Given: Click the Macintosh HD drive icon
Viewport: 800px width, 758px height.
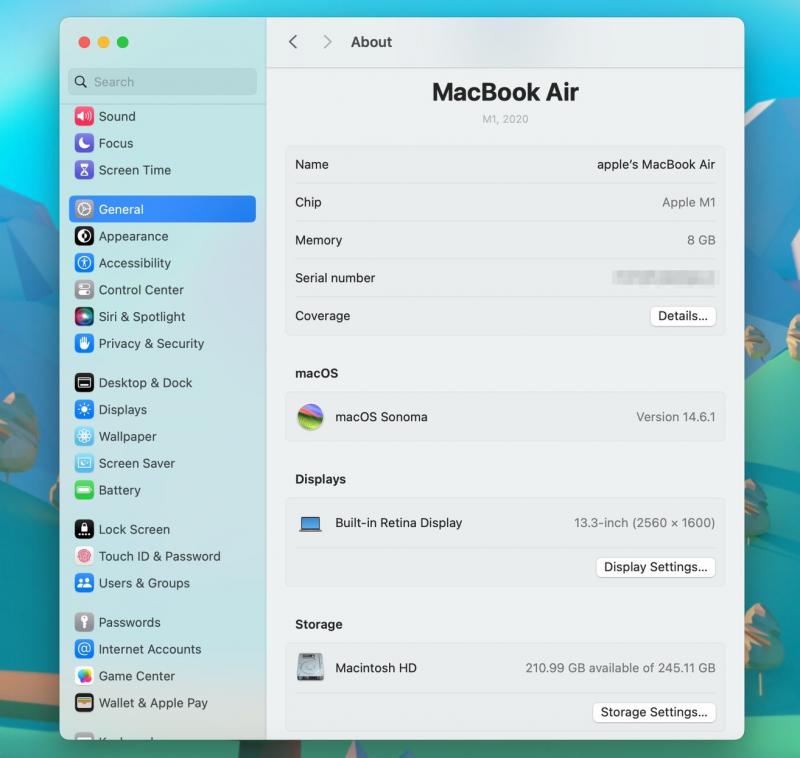Looking at the screenshot, I should point(310,667).
